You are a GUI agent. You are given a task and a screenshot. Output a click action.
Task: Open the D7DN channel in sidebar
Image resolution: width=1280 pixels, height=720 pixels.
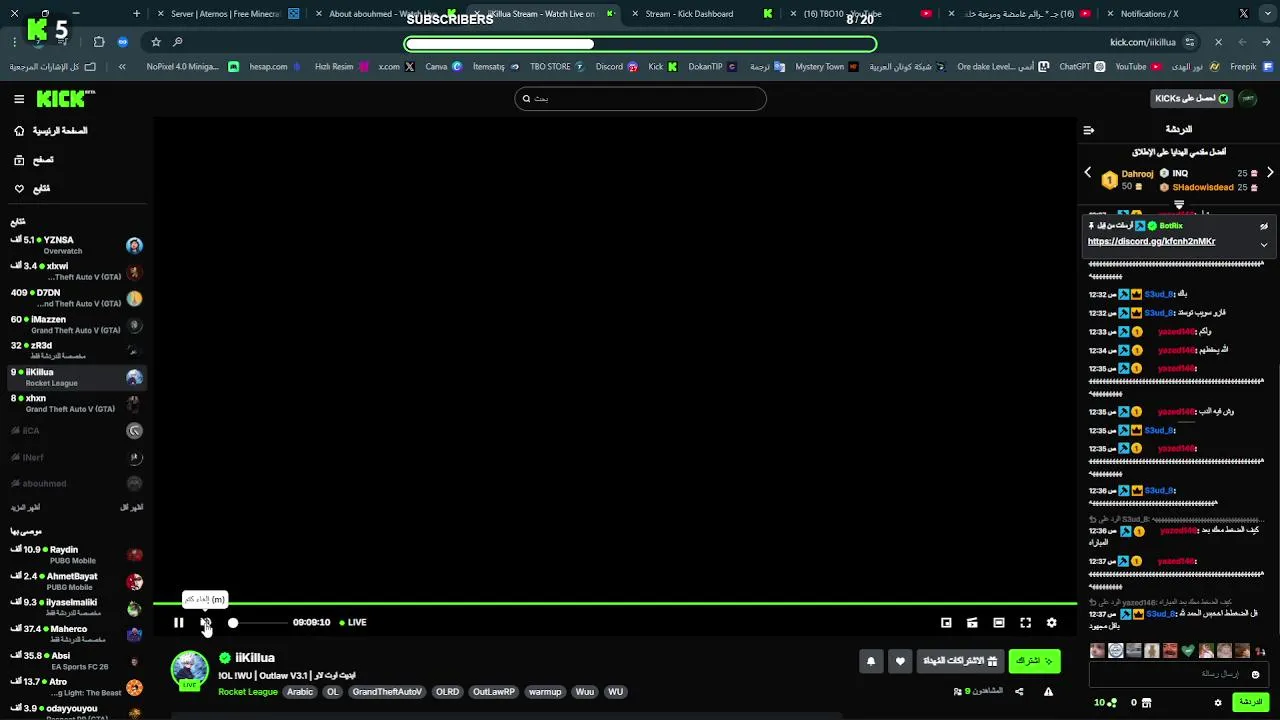coord(77,298)
